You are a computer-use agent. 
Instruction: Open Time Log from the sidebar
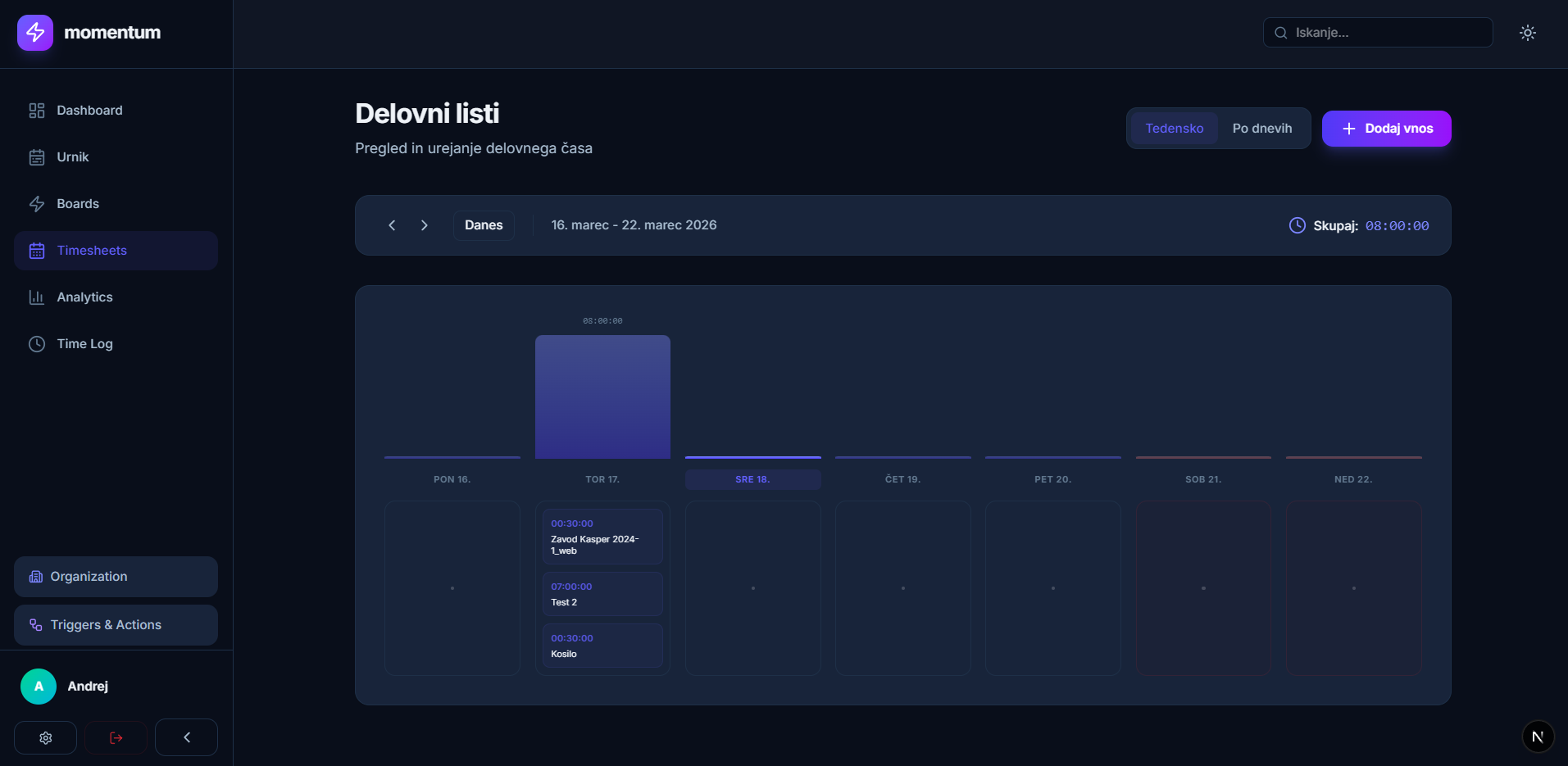(x=84, y=344)
